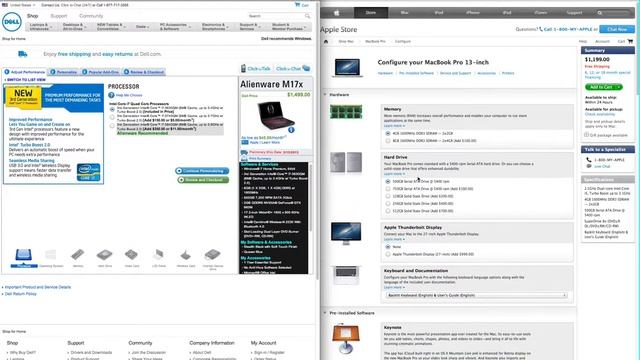Select 512GB Solid State Drive
The image size is (640, 360).
point(388,211)
